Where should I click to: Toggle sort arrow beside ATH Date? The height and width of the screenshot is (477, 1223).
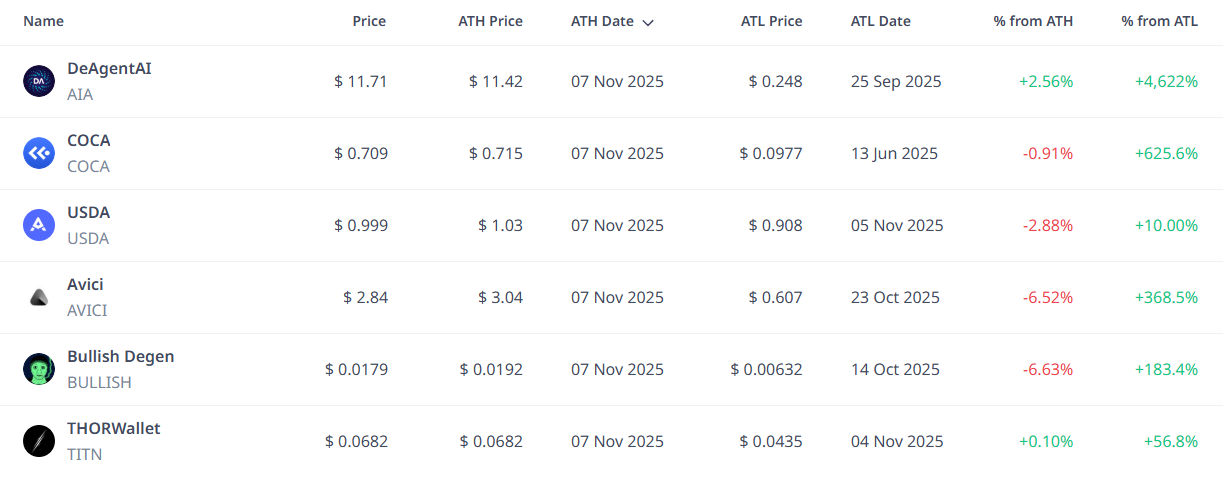coord(648,22)
